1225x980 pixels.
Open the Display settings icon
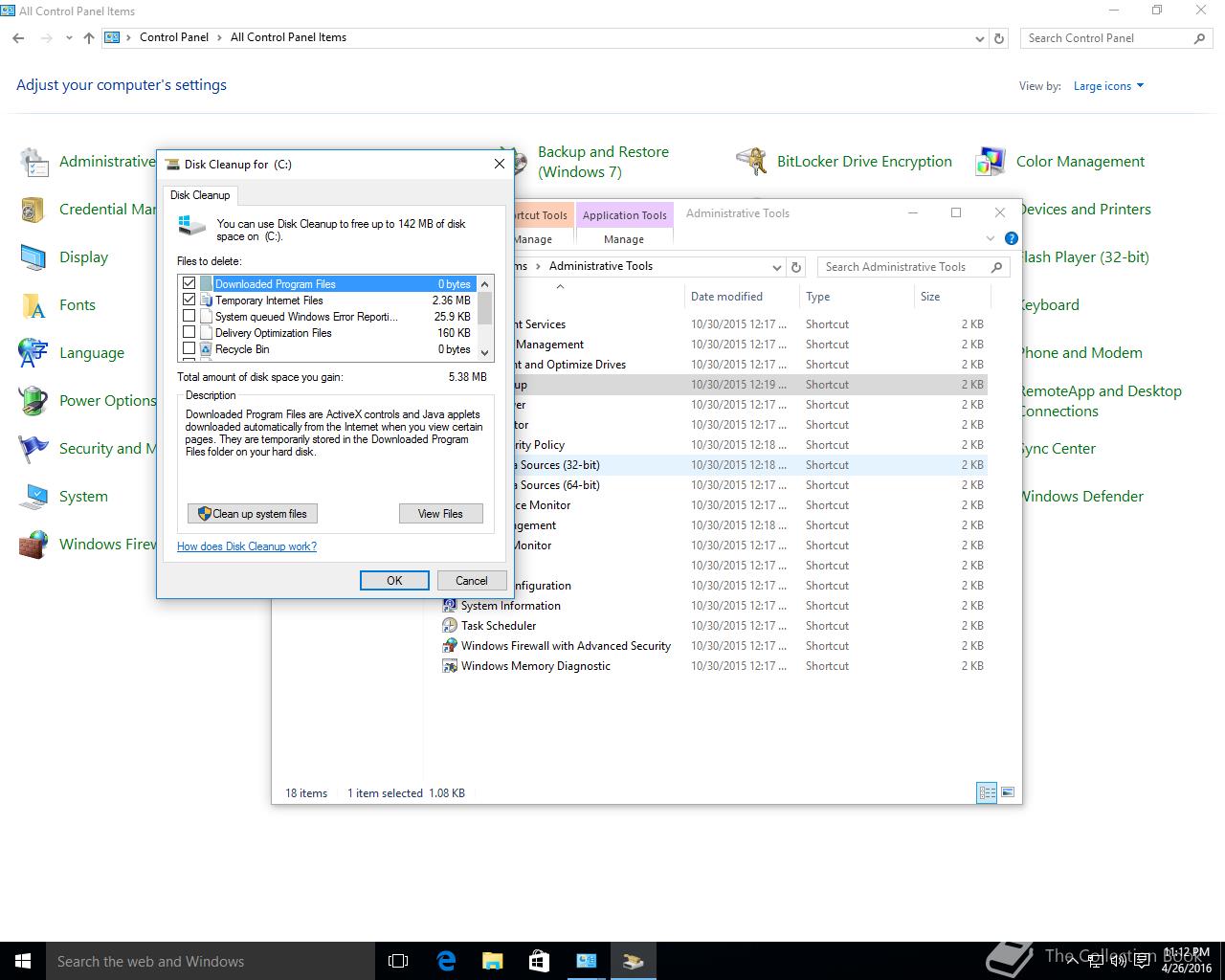34,257
